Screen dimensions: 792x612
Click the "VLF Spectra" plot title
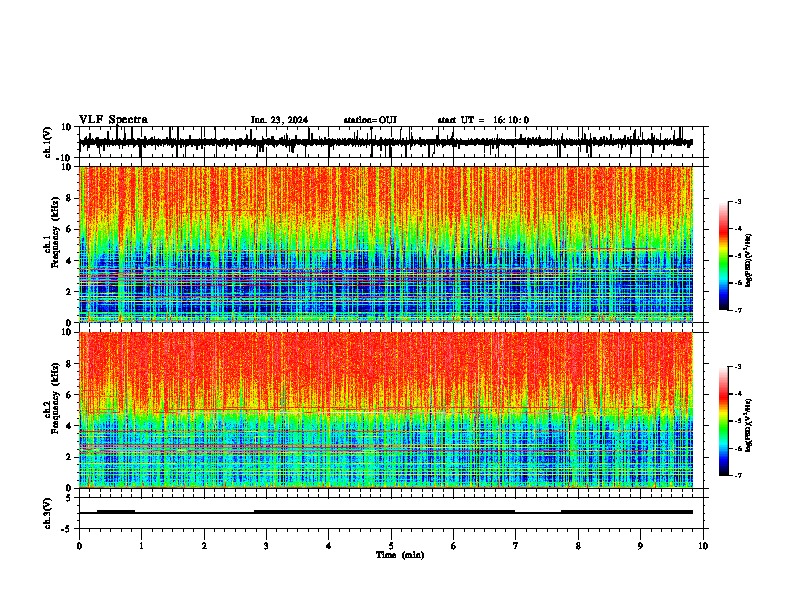click(113, 120)
